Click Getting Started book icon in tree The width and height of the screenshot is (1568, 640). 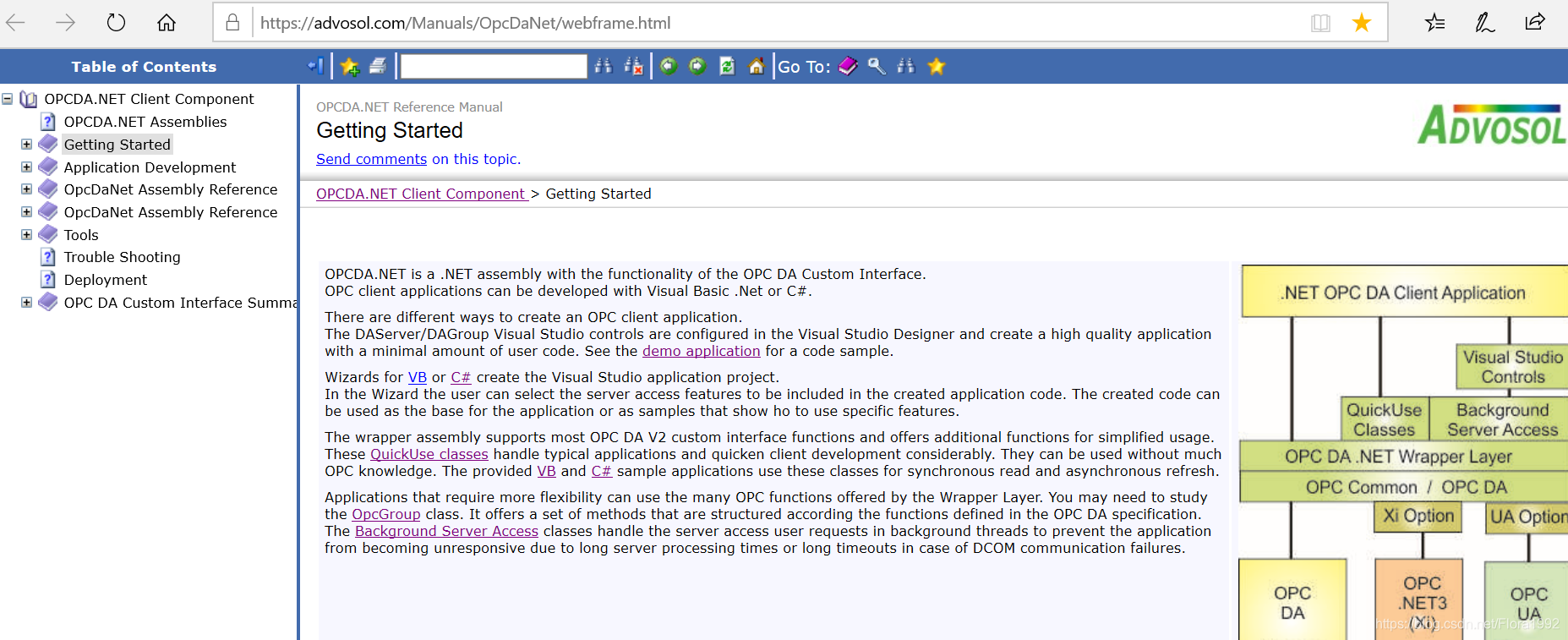(48, 144)
